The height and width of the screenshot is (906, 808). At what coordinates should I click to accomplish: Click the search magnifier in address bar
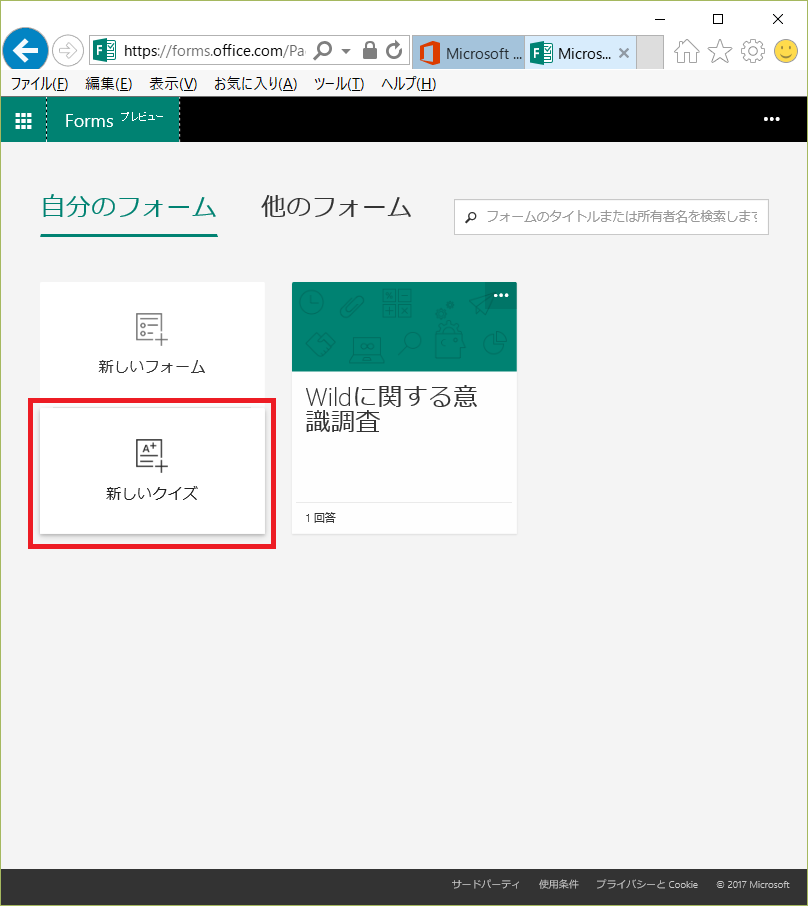coord(323,51)
